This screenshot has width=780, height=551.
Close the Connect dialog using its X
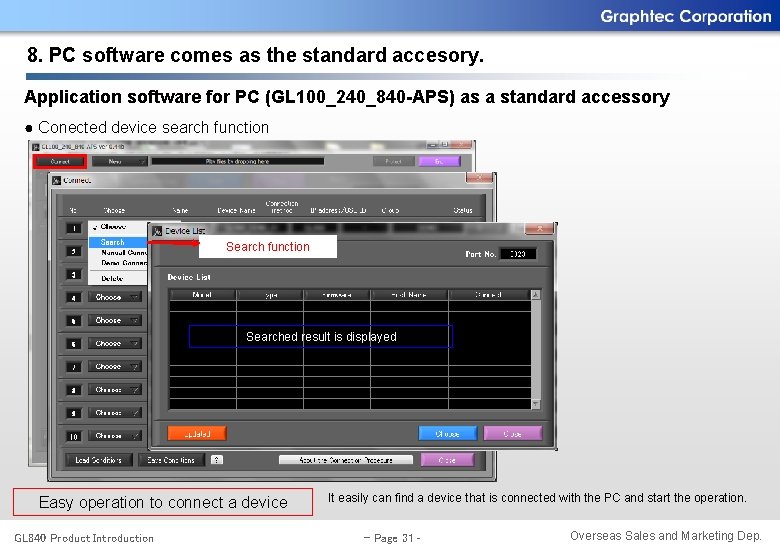click(479, 178)
